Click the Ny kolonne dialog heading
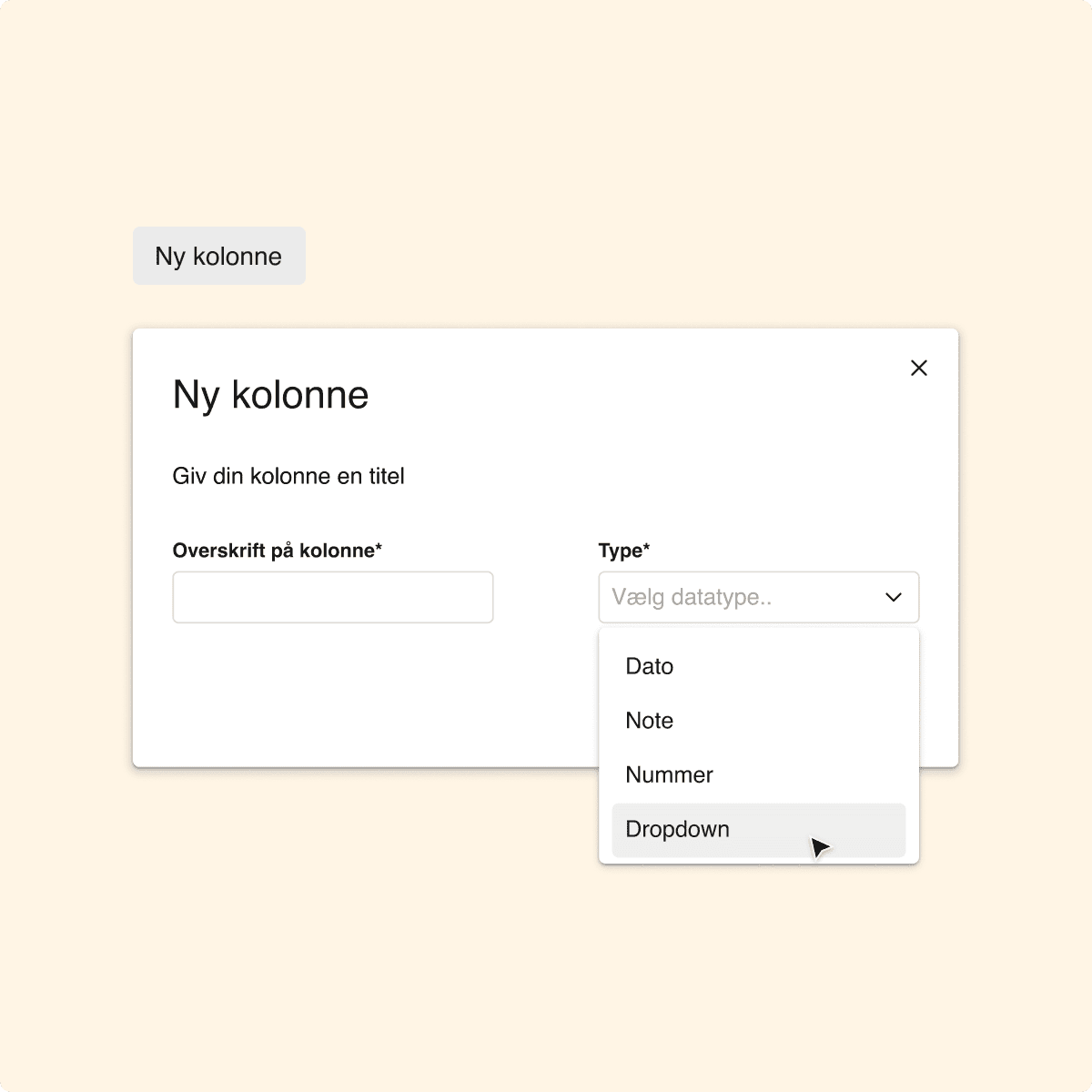This screenshot has width=1092, height=1092. 270,394
